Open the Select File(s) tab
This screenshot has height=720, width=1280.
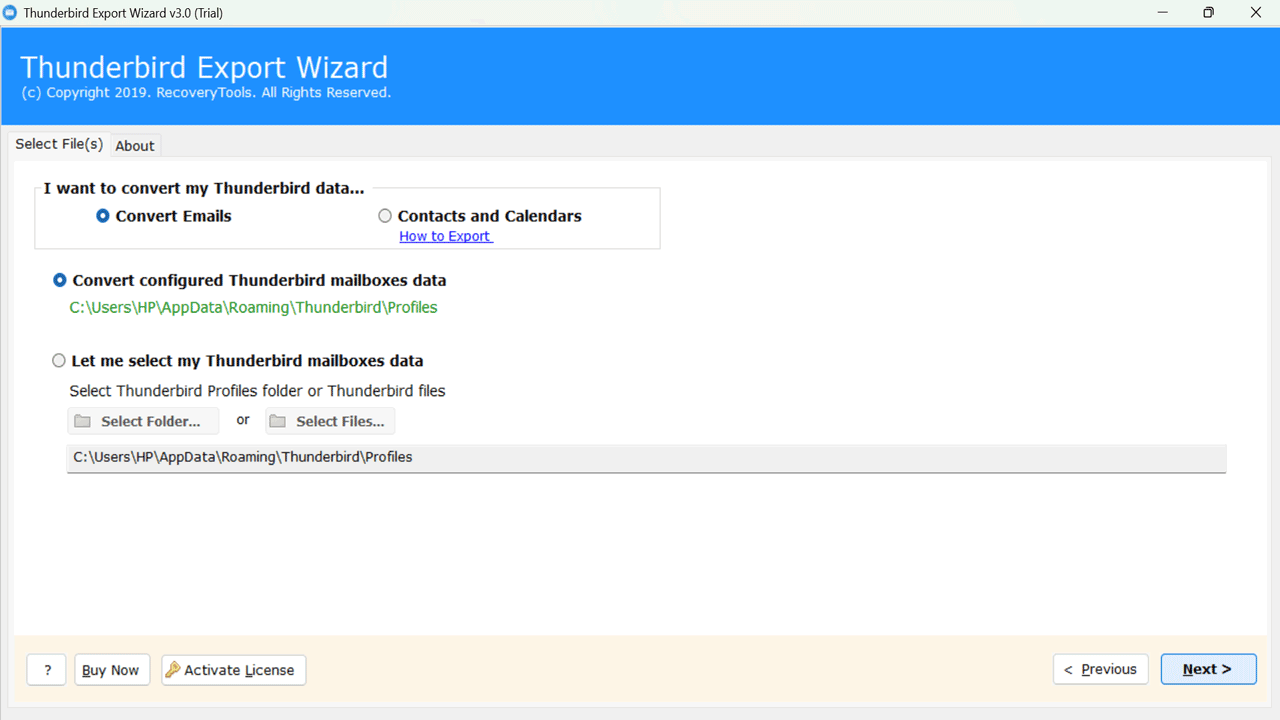coord(59,144)
